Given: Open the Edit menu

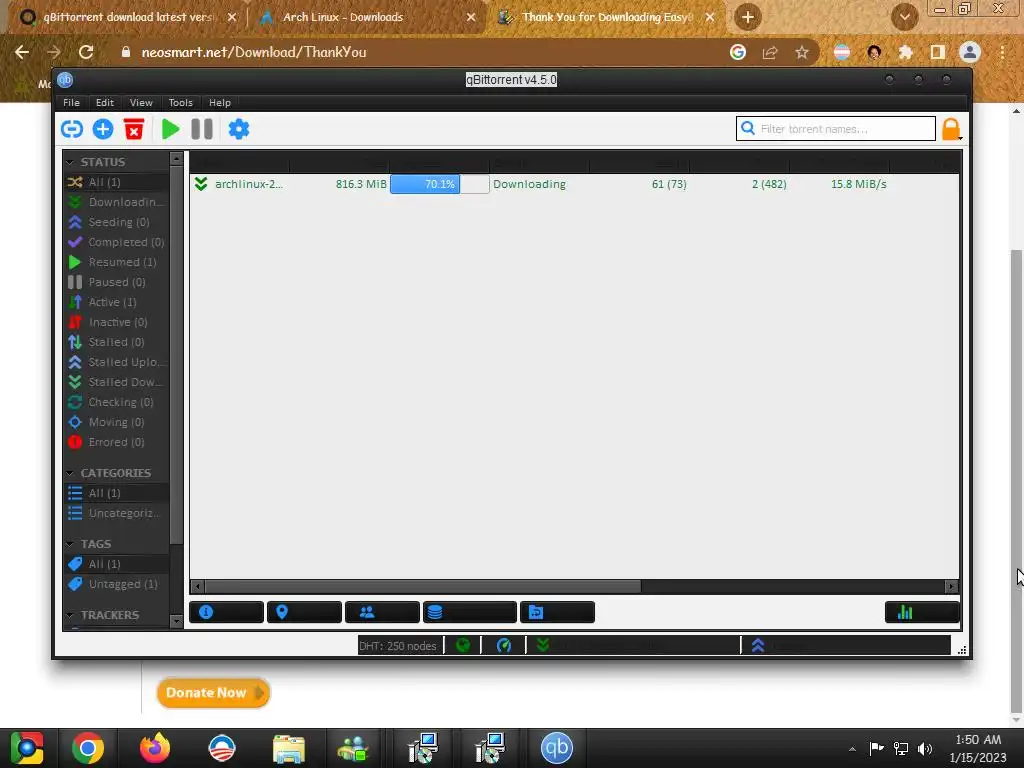Looking at the screenshot, I should pos(104,103).
